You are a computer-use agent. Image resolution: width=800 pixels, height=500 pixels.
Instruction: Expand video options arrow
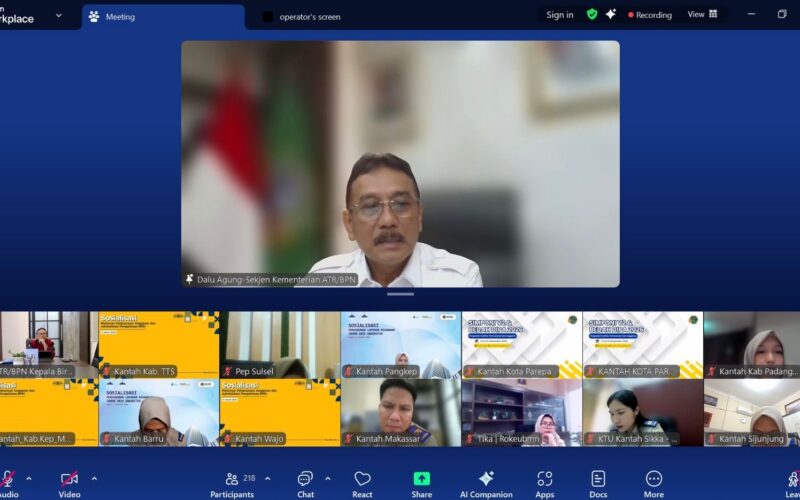94,478
